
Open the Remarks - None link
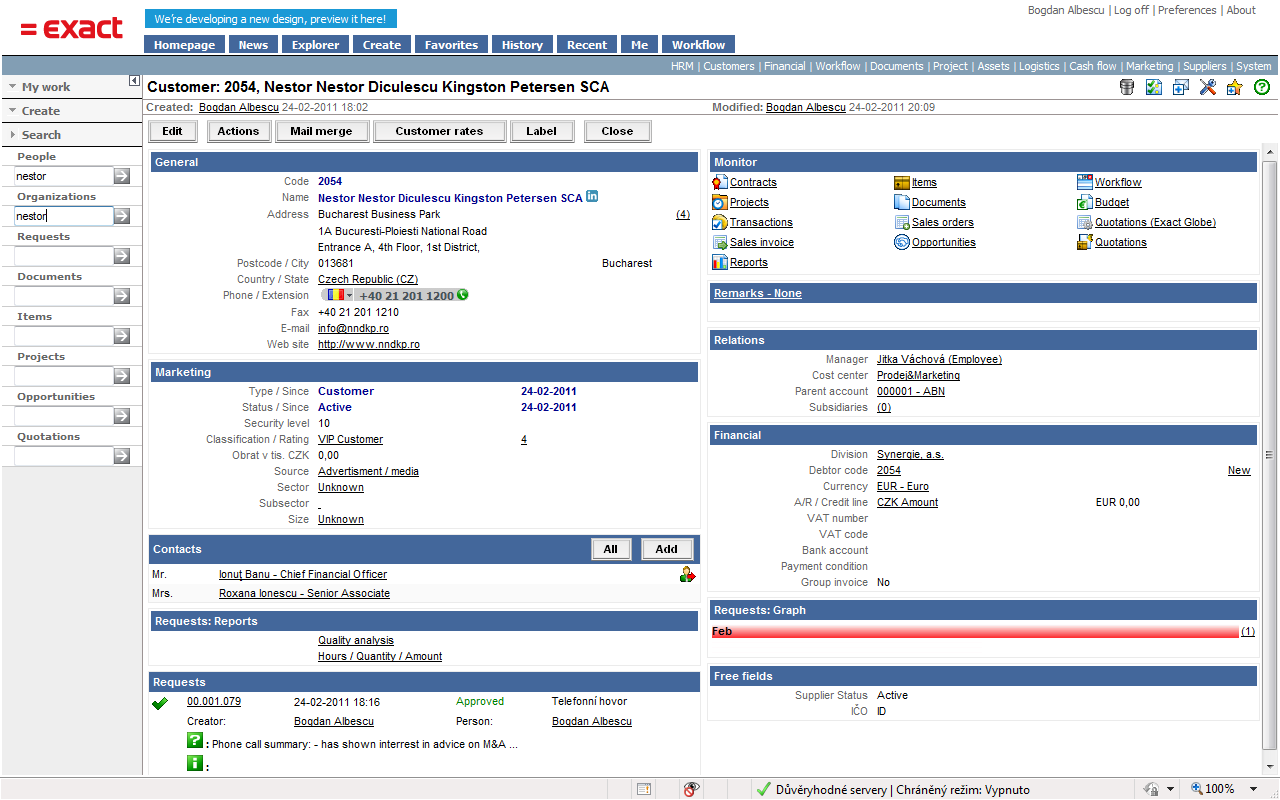(x=758, y=293)
